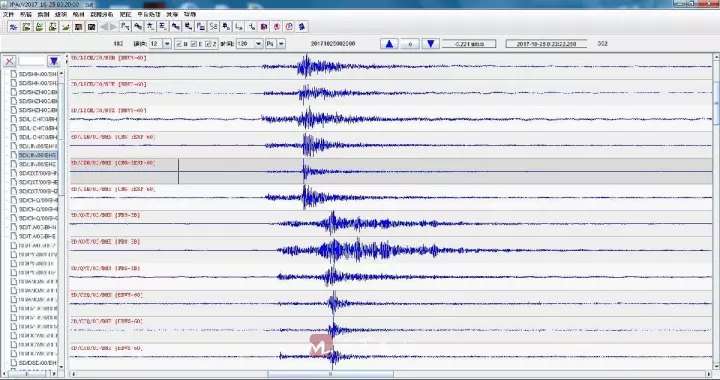Click the first toolbar icon on the left

coord(13,27)
